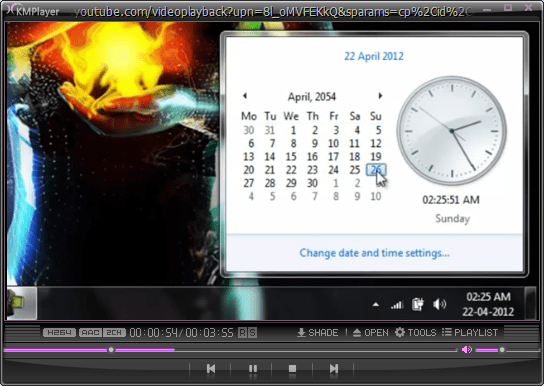Click the SHADE button
Image resolution: width=544 pixels, height=386 pixels.
318,333
